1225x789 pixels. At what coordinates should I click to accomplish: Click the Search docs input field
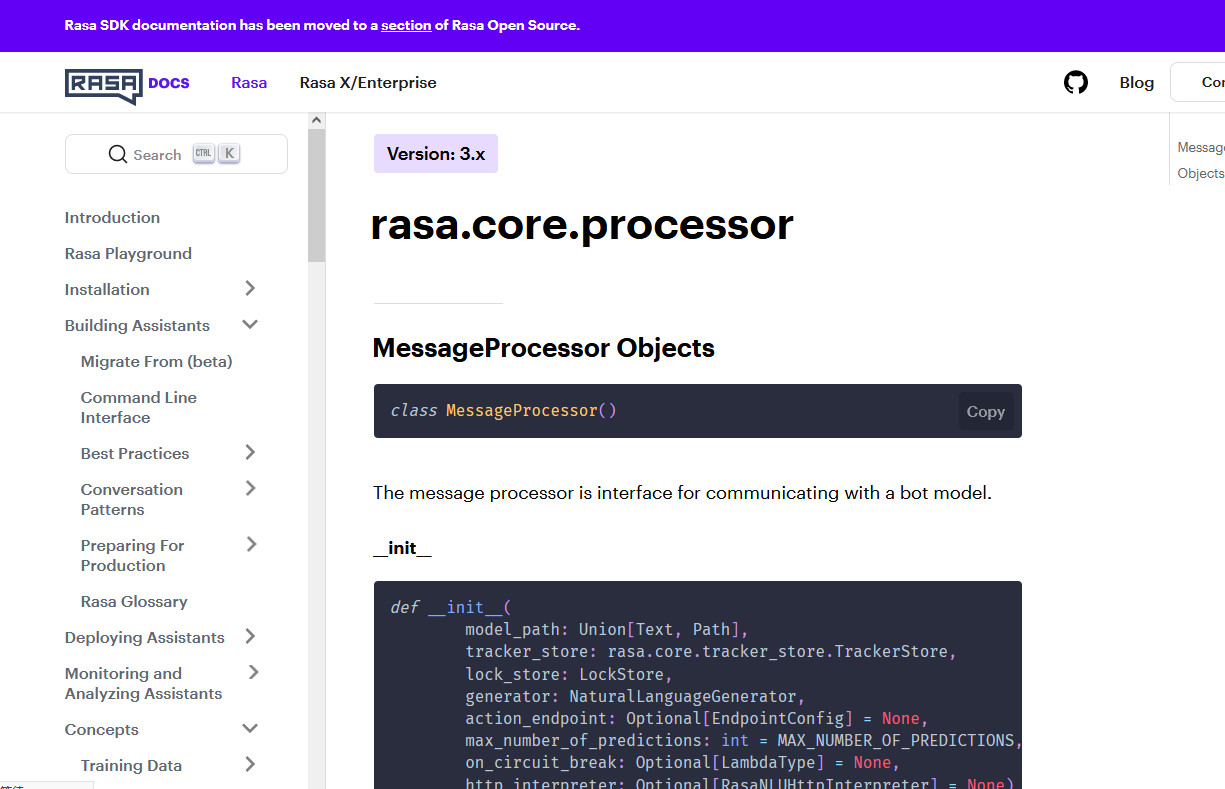pos(176,155)
